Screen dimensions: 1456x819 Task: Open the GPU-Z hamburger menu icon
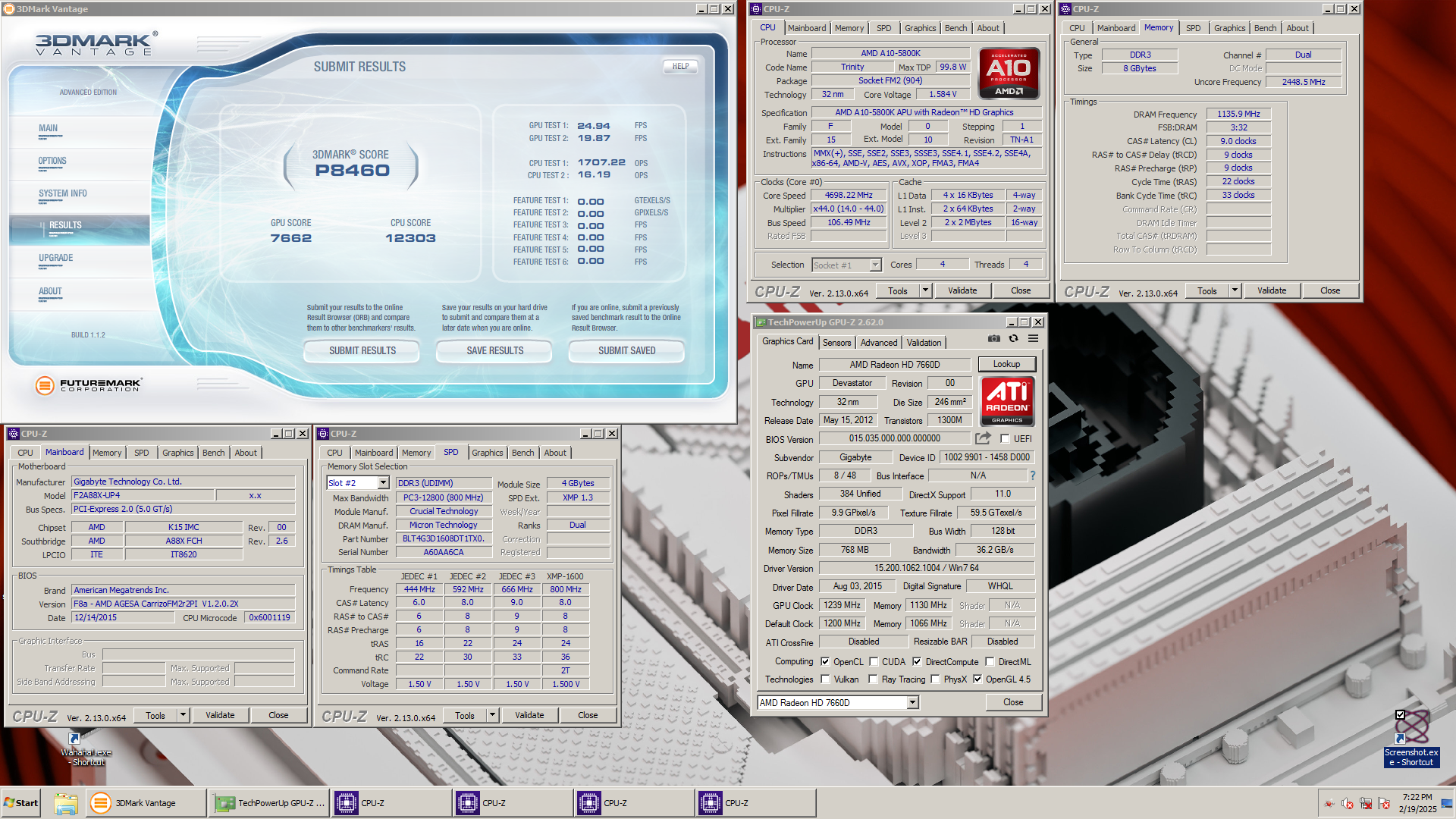pos(1033,339)
